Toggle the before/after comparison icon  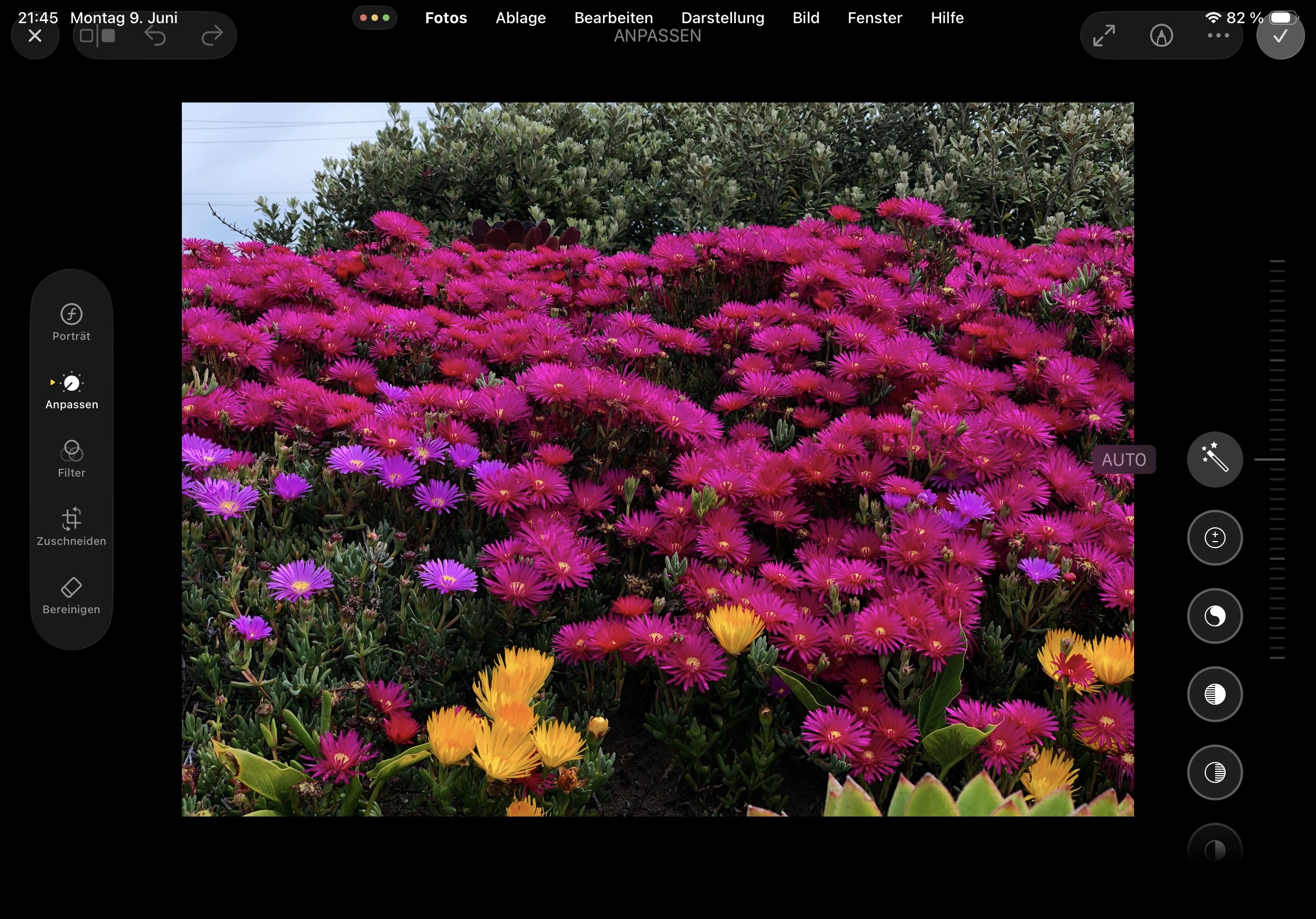[x=98, y=36]
